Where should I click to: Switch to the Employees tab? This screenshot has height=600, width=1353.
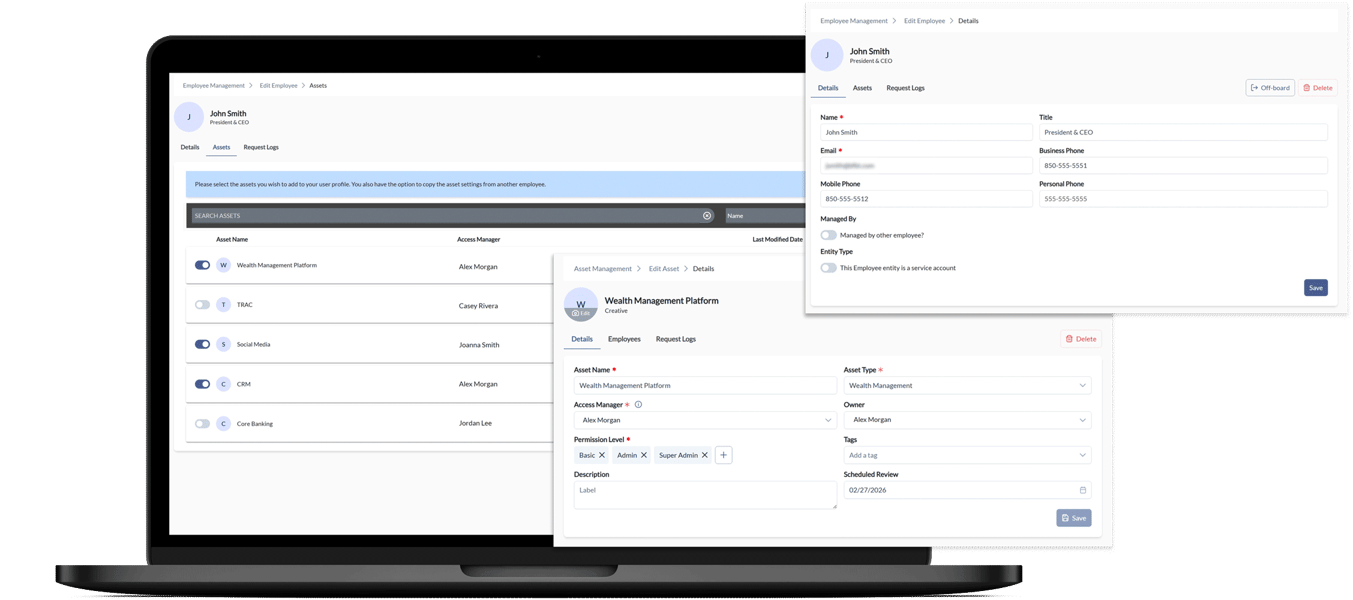click(624, 338)
